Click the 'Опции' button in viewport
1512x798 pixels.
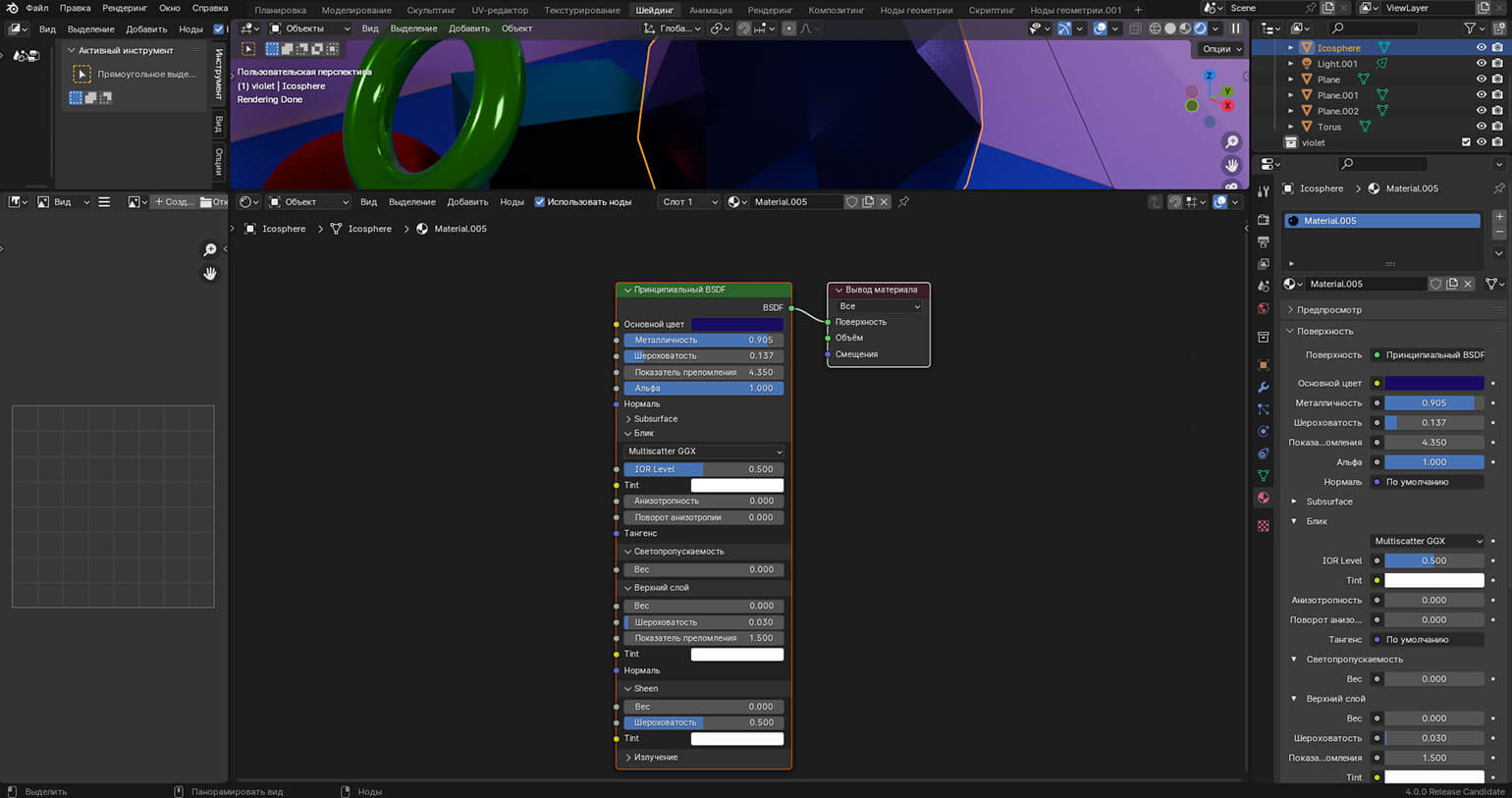tap(1220, 49)
